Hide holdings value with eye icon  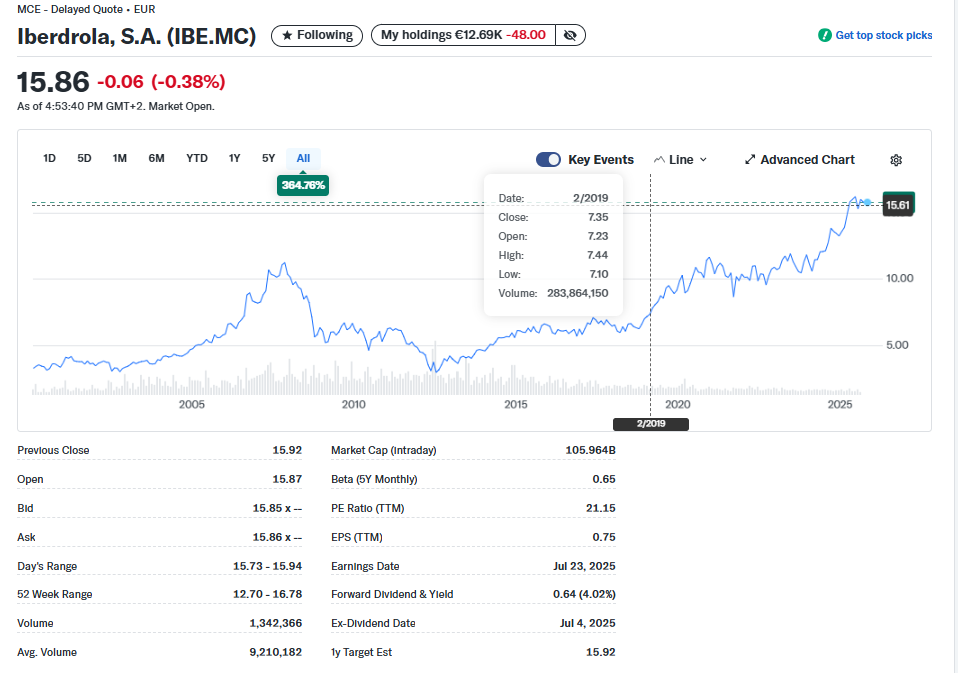tap(570, 35)
